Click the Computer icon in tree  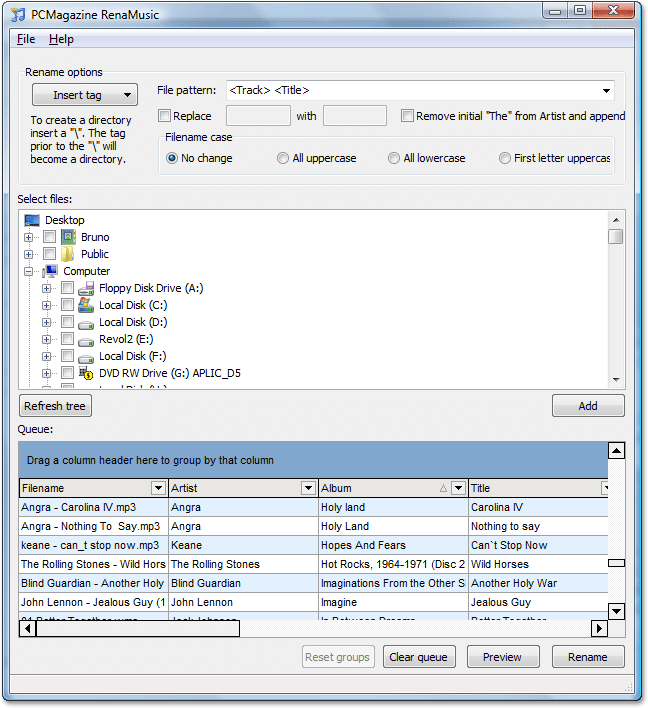(x=50, y=271)
